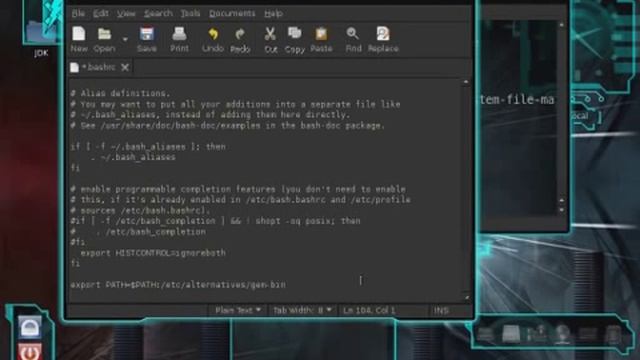Image resolution: width=640 pixels, height=360 pixels.
Task: Open the Help menu
Action: [273, 13]
